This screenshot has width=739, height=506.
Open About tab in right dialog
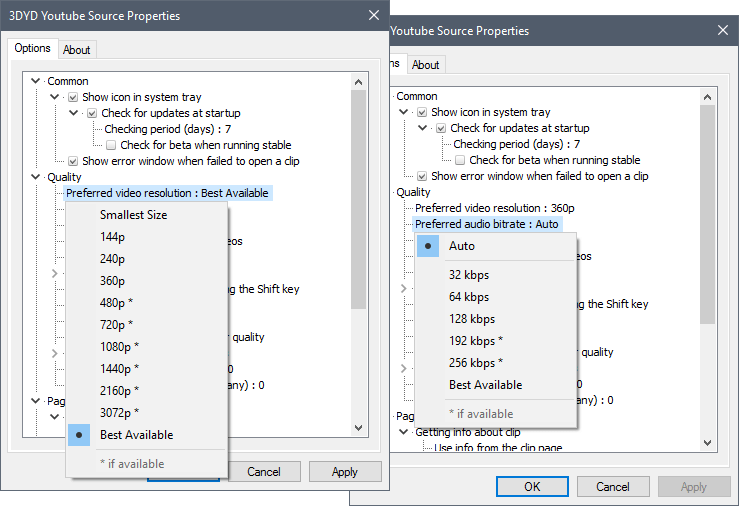(x=425, y=65)
